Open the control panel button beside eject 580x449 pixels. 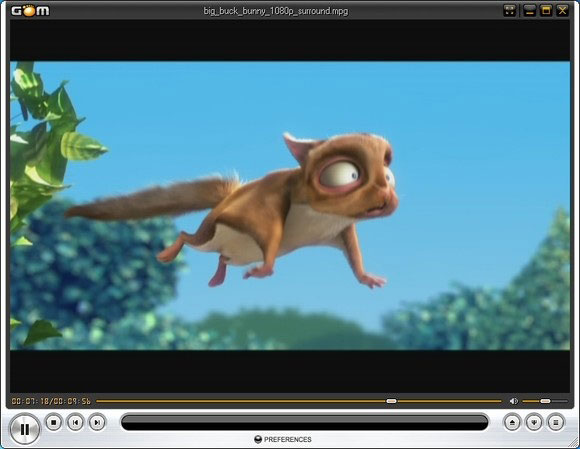point(534,422)
